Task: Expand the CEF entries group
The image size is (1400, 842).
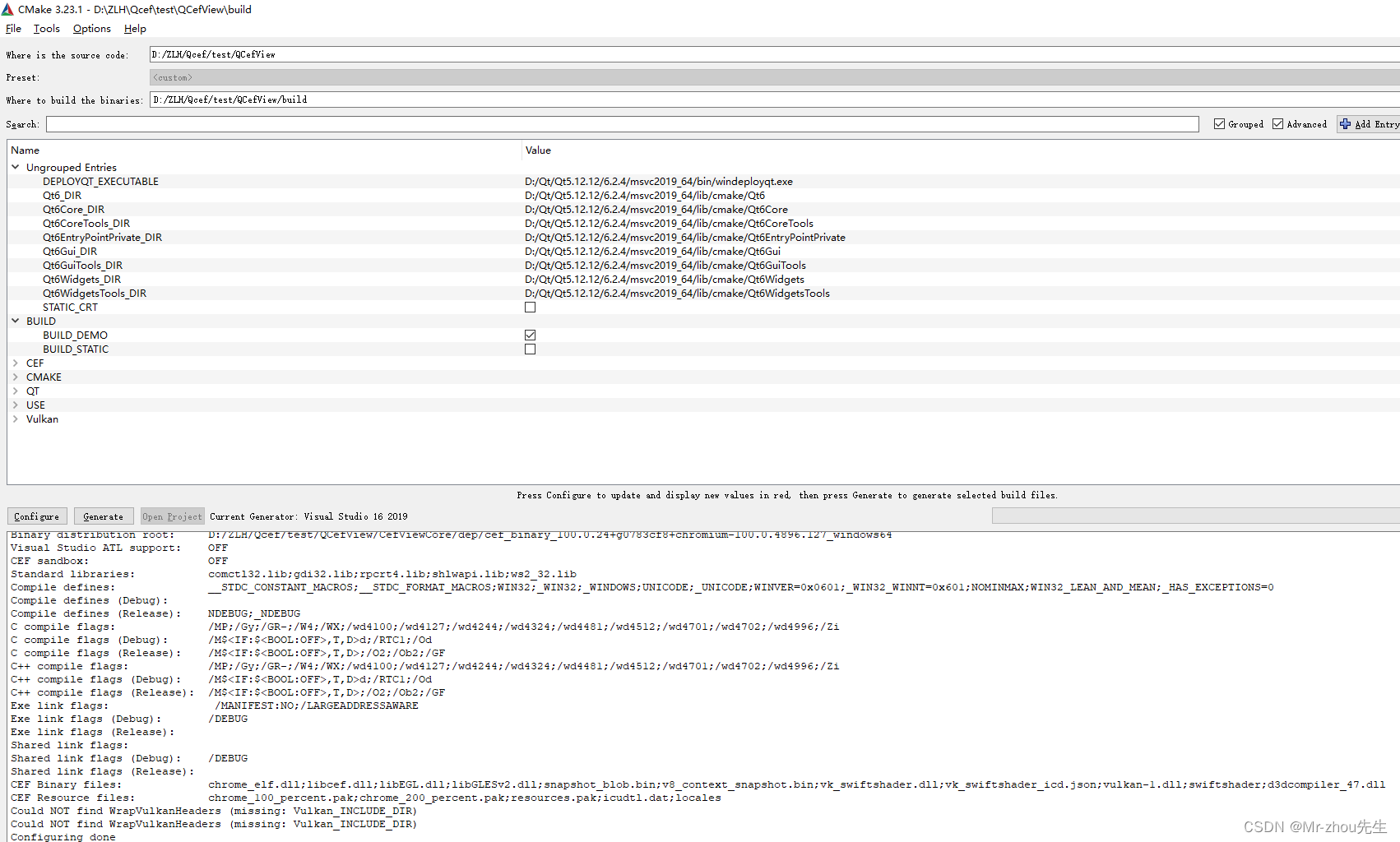Action: point(15,363)
